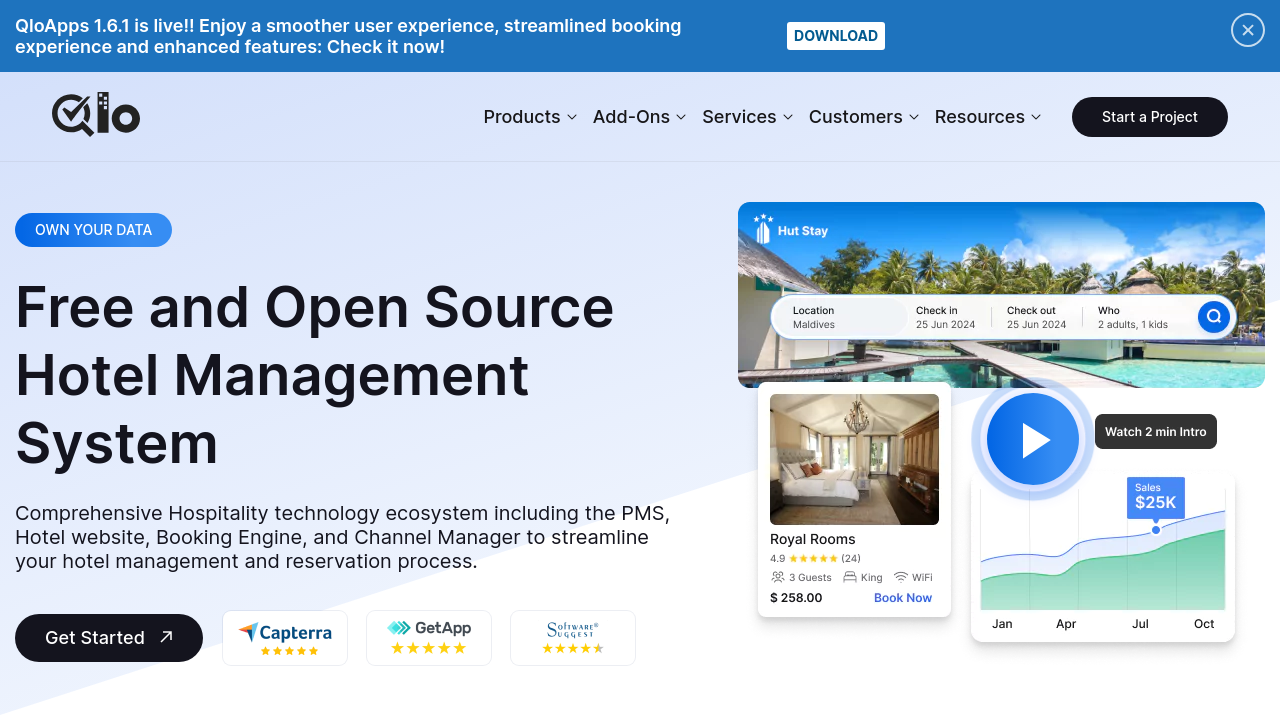Viewport: 1280px width, 720px height.
Task: Open the Customers menu
Action: point(863,117)
